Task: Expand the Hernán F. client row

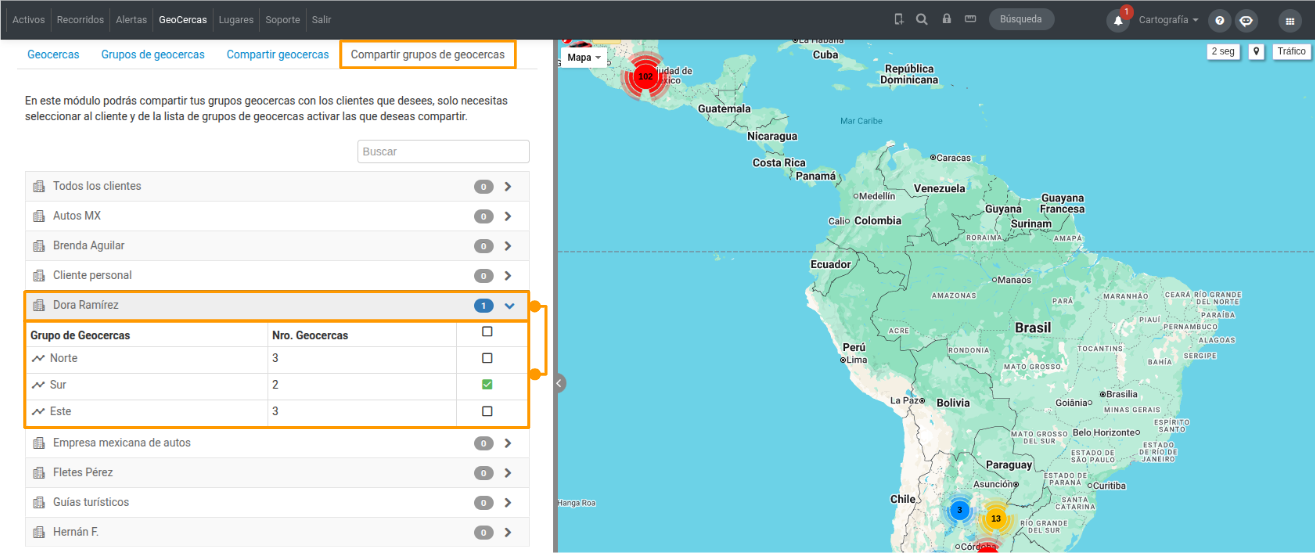Action: tap(508, 533)
